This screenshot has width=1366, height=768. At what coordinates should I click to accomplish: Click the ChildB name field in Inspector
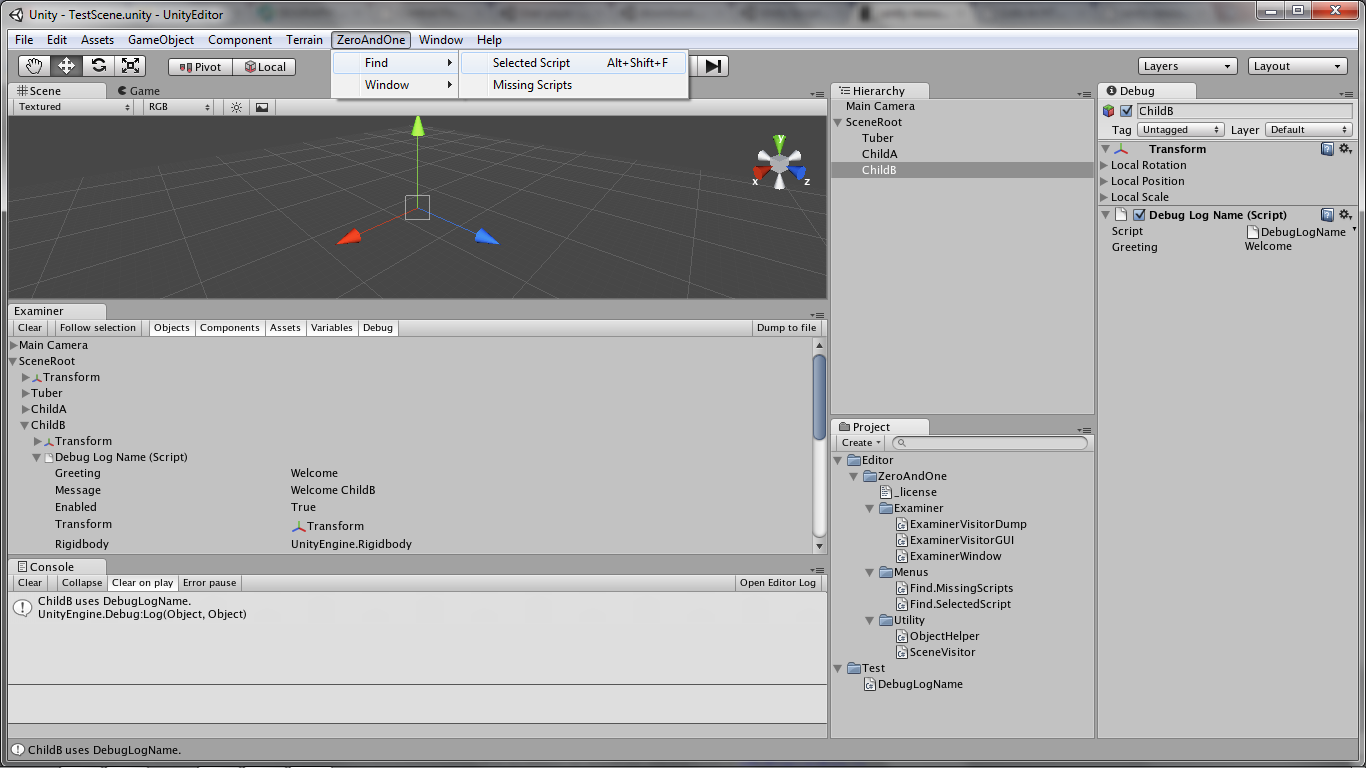click(x=1245, y=111)
